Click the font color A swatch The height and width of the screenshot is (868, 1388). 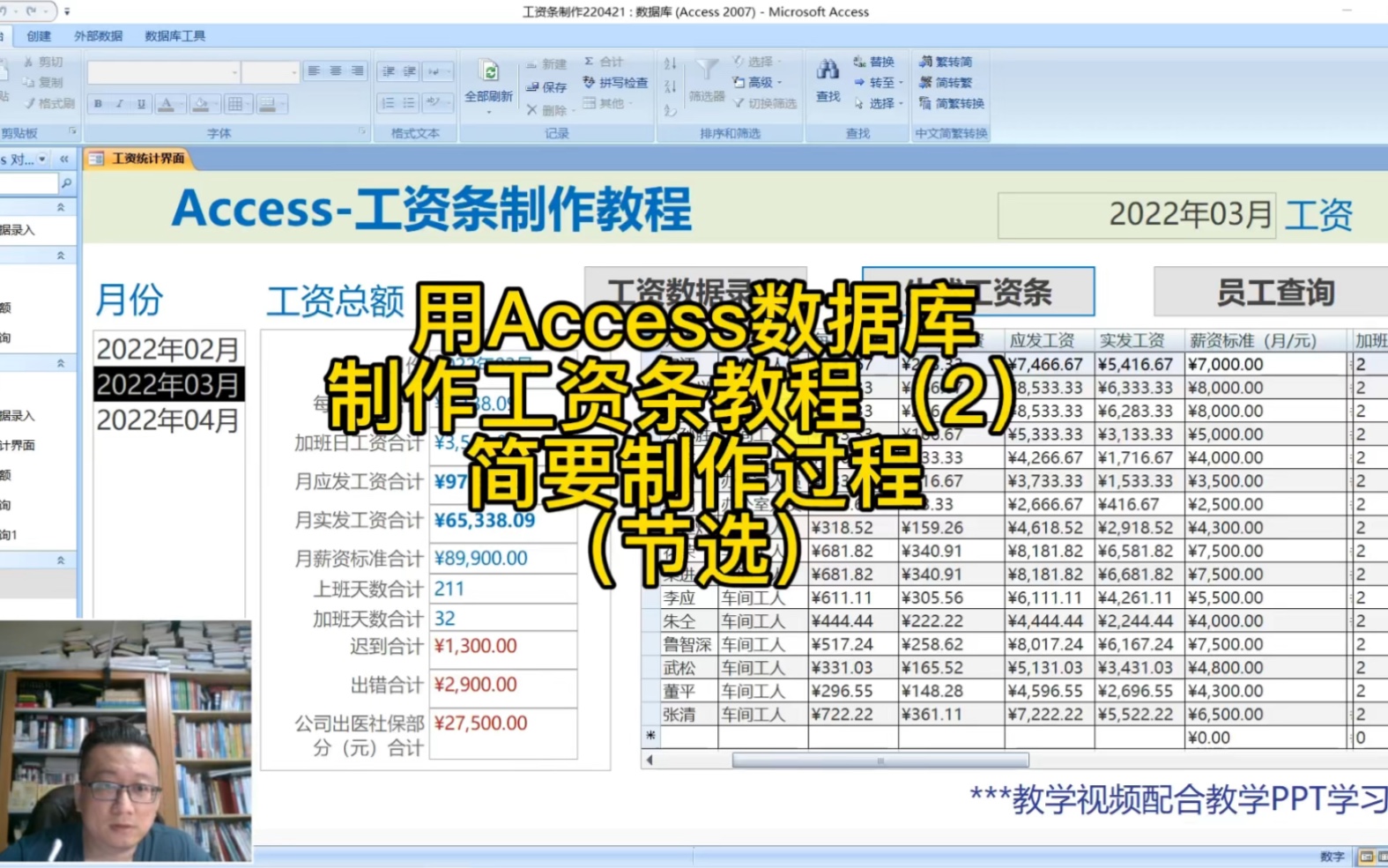click(x=166, y=104)
